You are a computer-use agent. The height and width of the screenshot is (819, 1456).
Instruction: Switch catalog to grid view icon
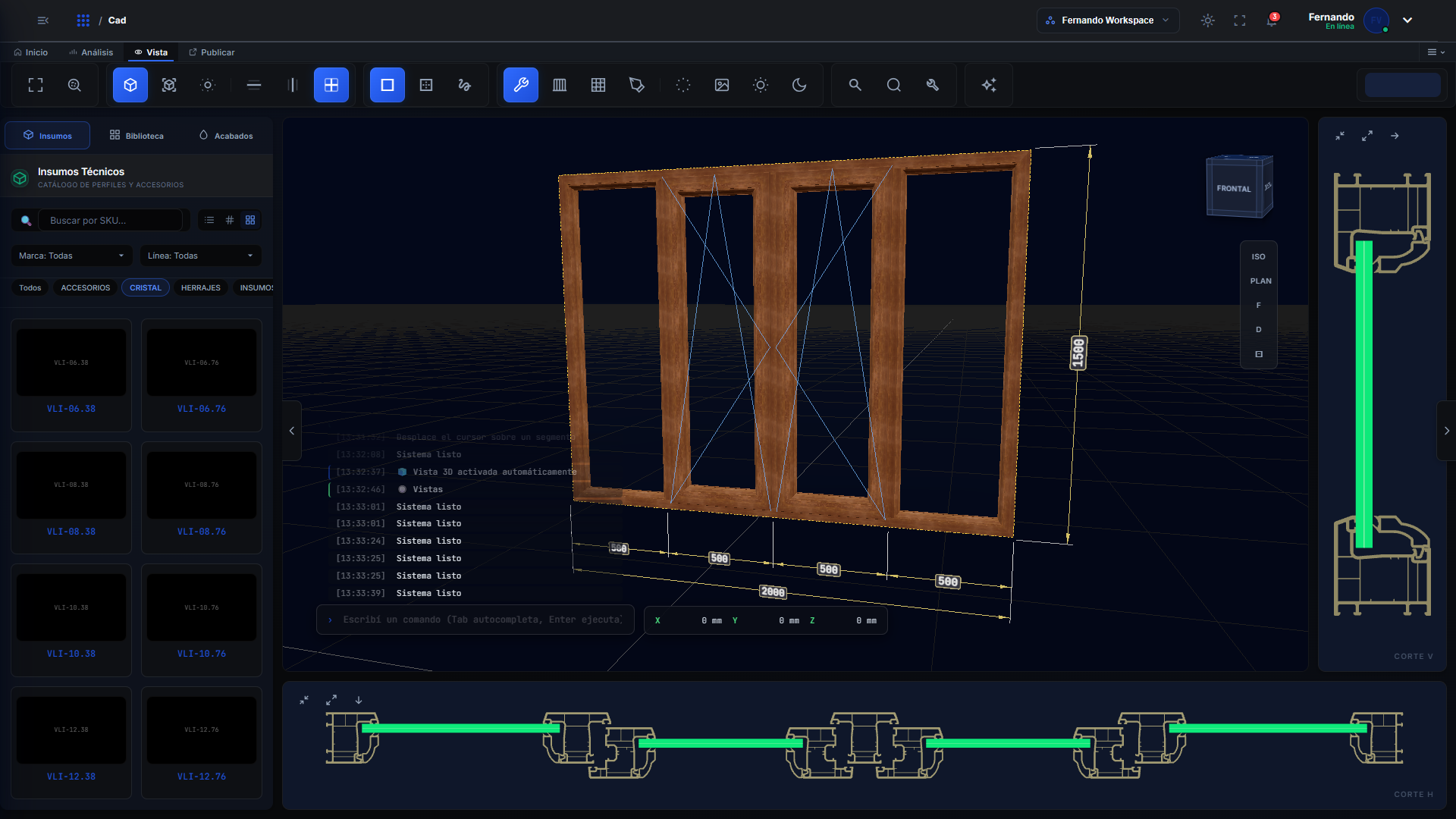[250, 220]
